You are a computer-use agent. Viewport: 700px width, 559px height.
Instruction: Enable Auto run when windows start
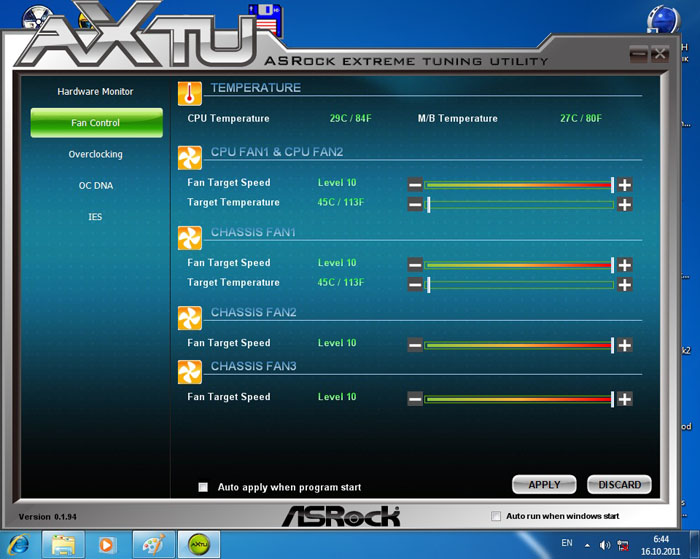496,516
